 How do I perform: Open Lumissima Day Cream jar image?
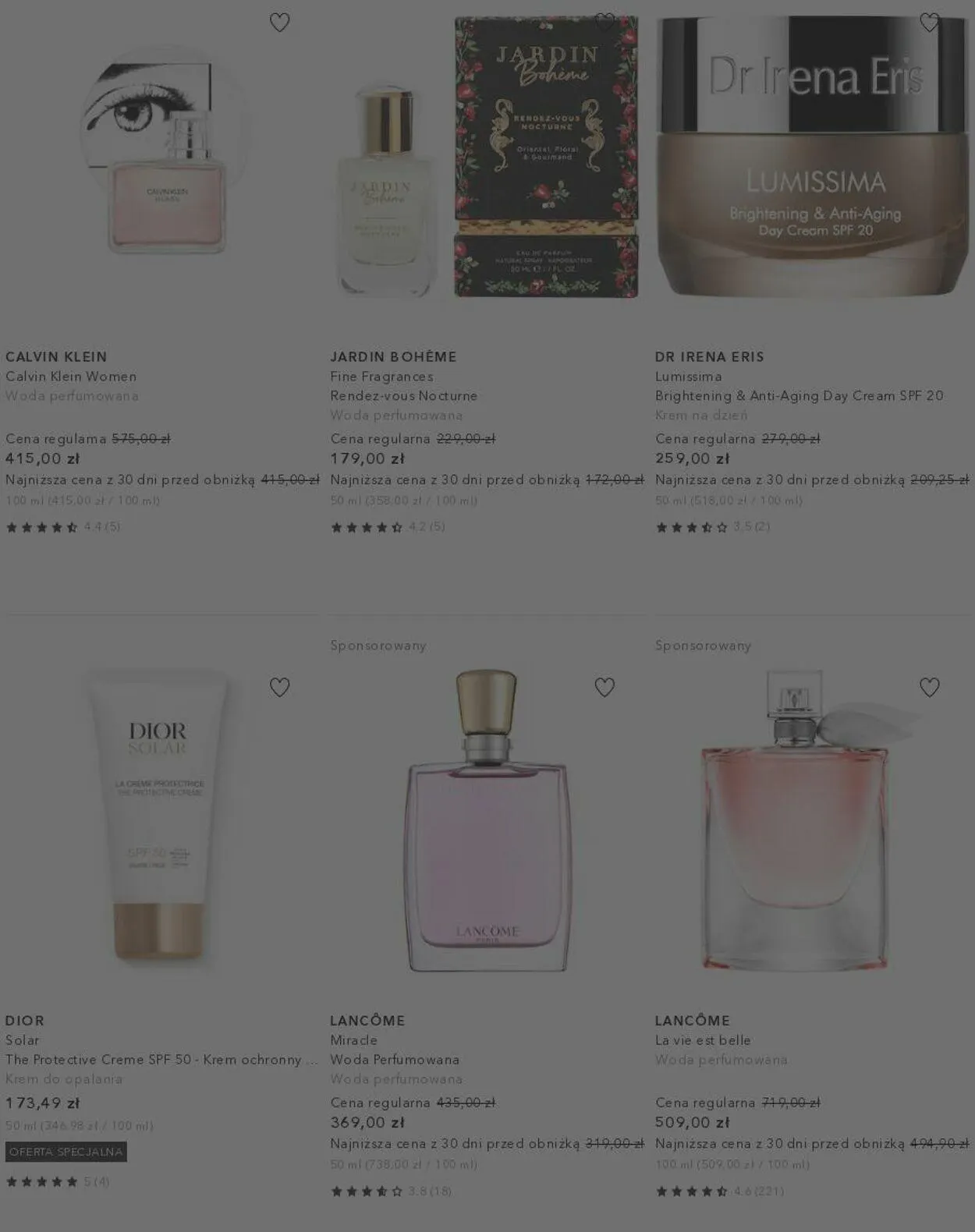[813, 154]
